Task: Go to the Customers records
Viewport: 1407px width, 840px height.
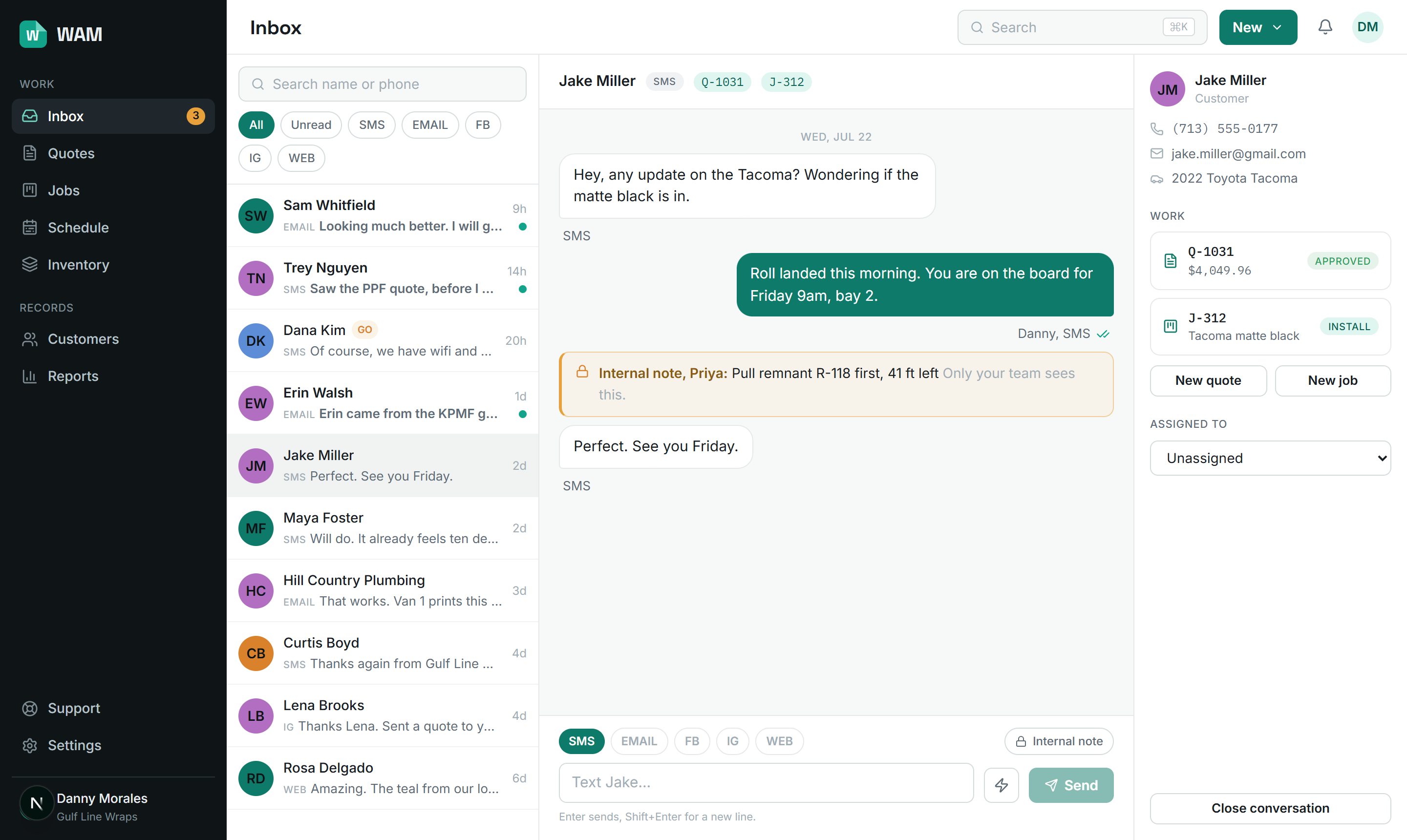Action: (113, 339)
